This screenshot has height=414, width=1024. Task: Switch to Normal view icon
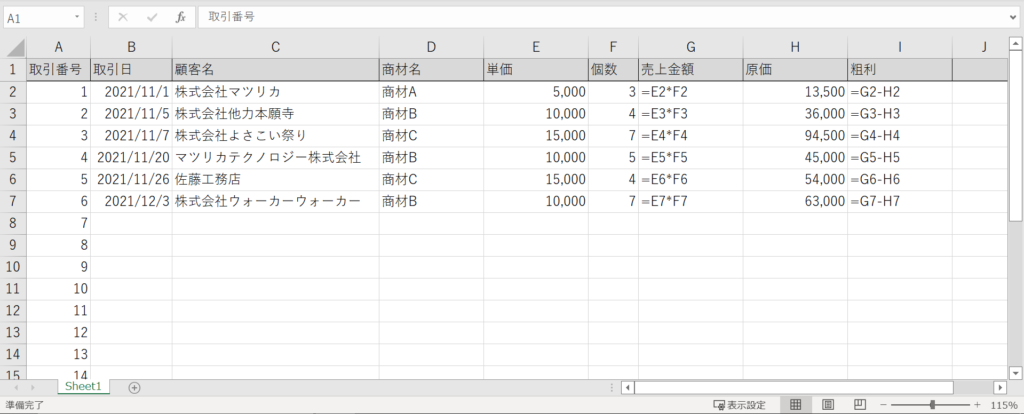tap(795, 405)
